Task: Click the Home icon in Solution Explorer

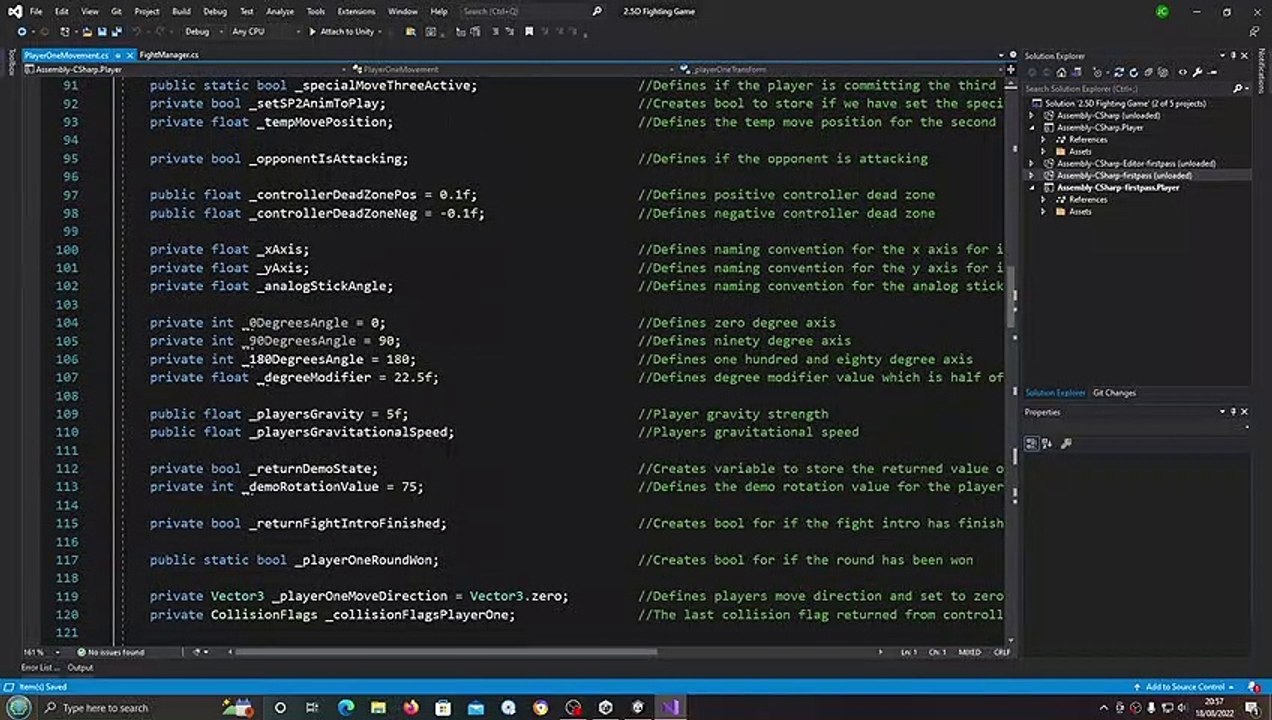Action: 1061,72
